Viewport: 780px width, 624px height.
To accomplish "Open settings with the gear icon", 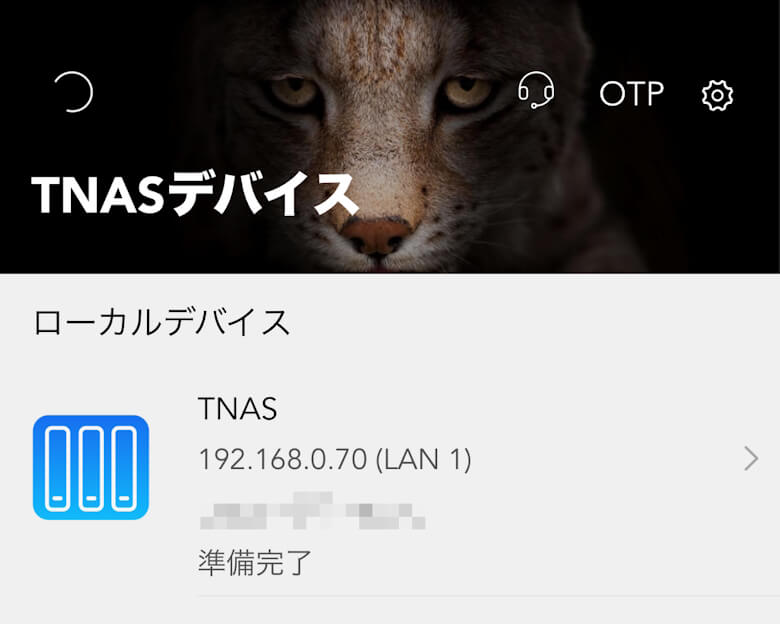I will pos(717,95).
